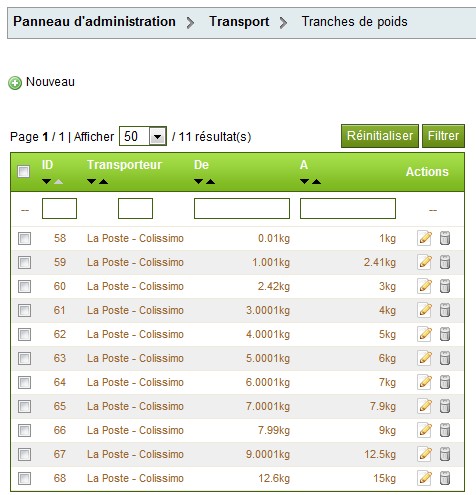This screenshot has height=495, width=476.
Task: Select checkbox for row ID 66
Action: pos(25,430)
